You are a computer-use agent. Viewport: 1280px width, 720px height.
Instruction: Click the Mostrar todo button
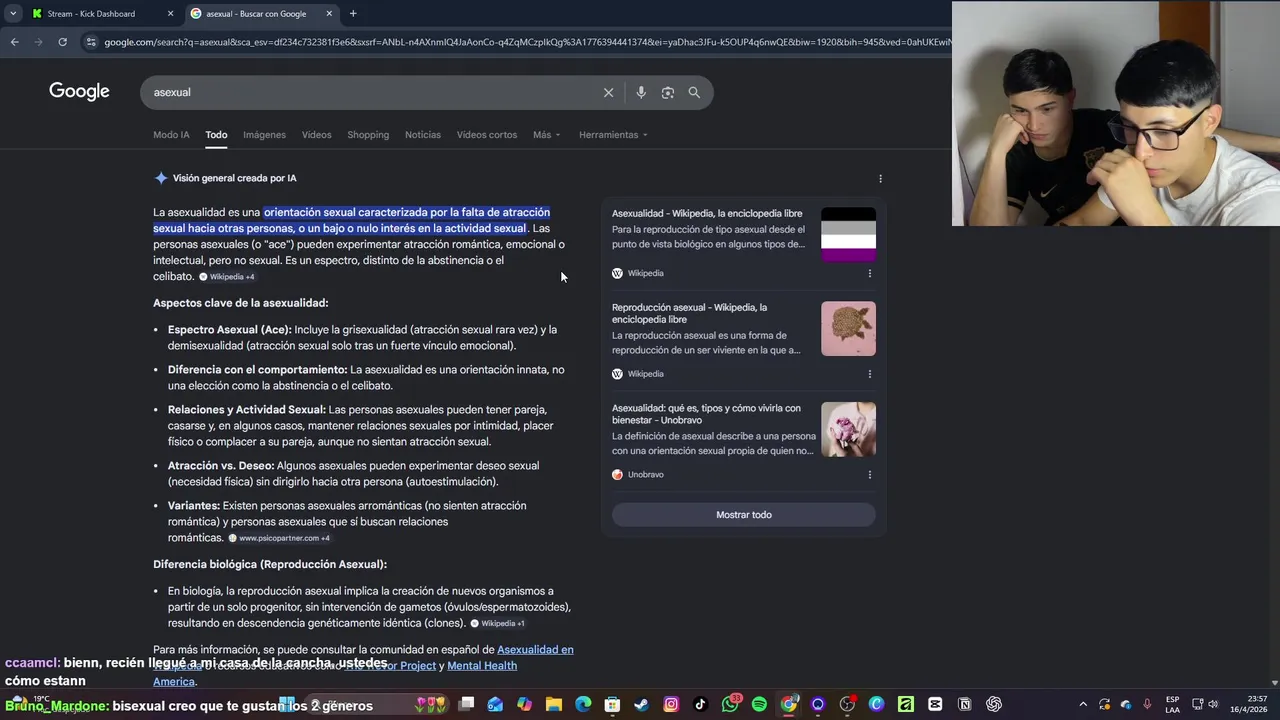(744, 515)
